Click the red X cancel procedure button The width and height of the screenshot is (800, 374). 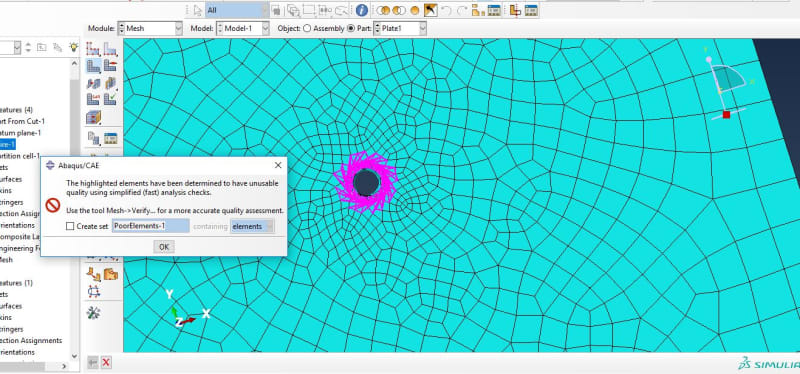click(x=106, y=362)
